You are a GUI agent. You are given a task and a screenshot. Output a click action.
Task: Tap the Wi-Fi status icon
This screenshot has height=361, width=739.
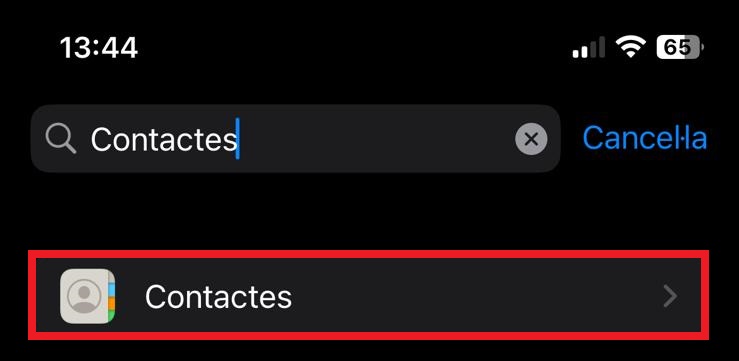pos(631,48)
